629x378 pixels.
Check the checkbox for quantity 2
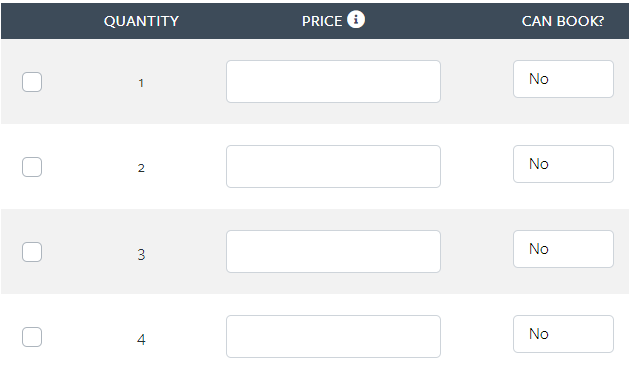click(32, 167)
